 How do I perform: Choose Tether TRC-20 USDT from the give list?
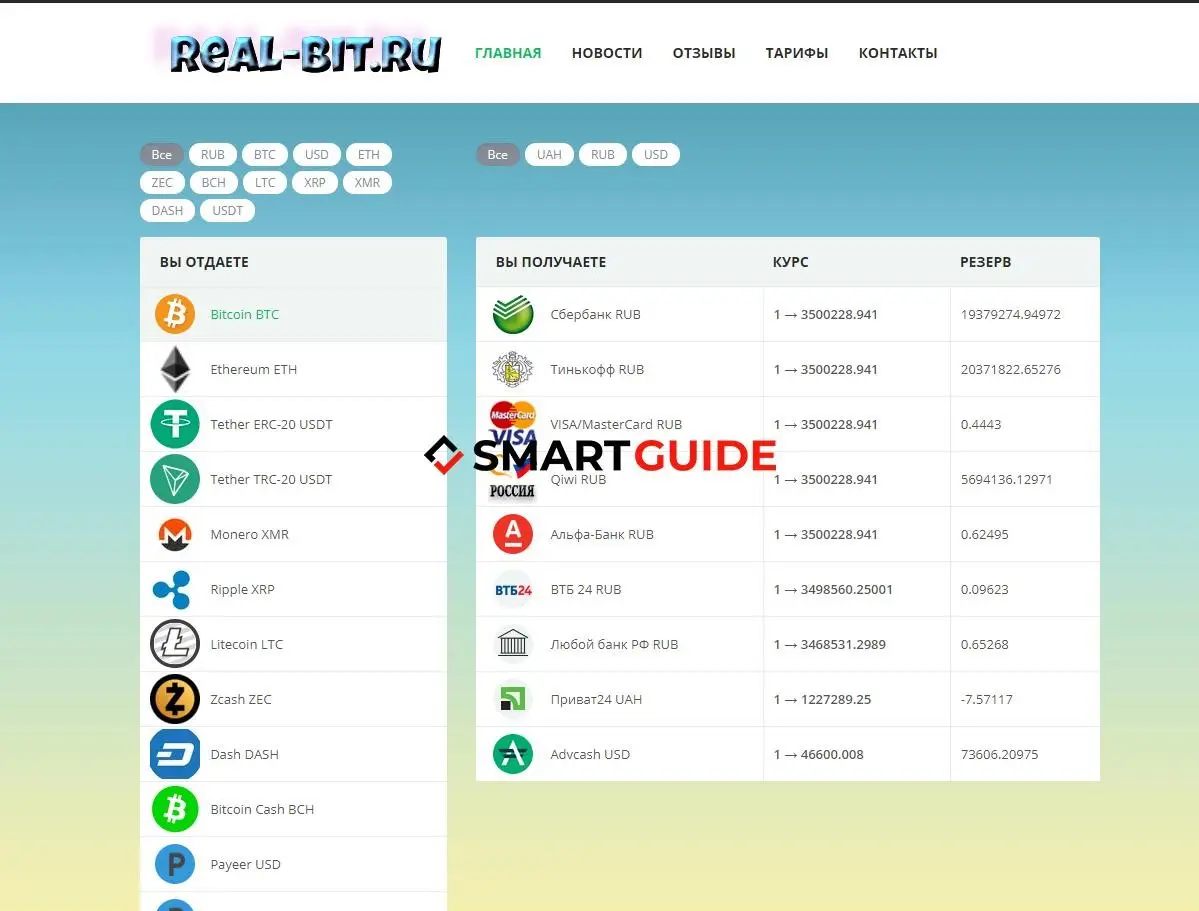(271, 480)
